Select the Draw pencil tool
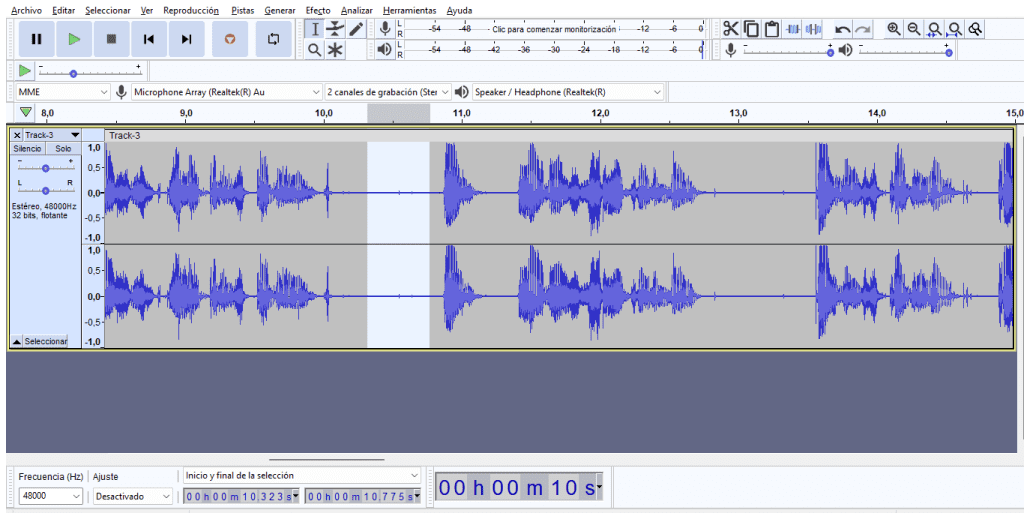Screen dimensions: 1024x513 coord(356,29)
